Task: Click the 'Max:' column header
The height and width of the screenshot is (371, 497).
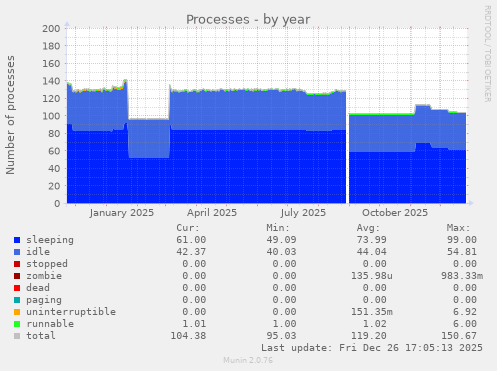Action: tap(458, 228)
